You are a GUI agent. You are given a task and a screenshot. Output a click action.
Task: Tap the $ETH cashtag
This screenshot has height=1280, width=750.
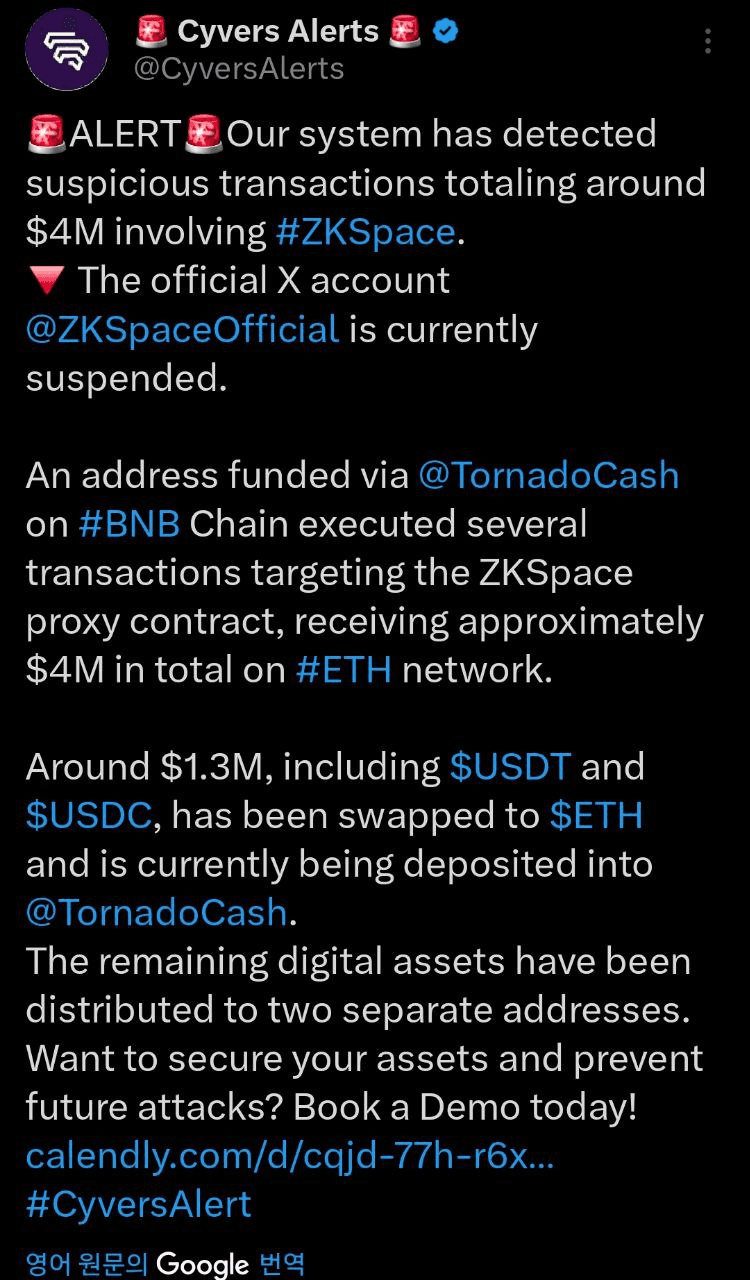click(596, 816)
